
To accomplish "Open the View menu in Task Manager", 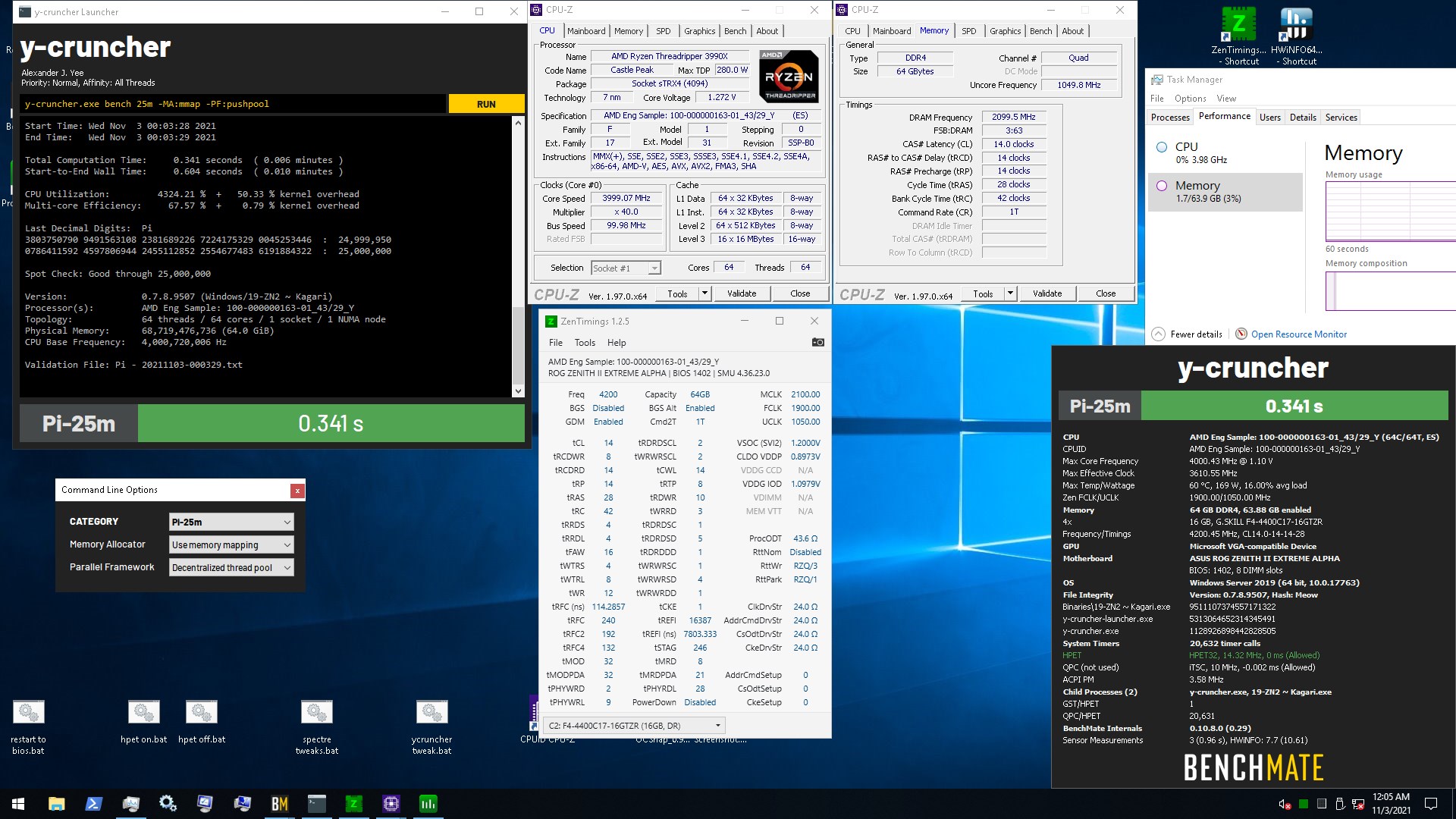I will pyautogui.click(x=1226, y=99).
